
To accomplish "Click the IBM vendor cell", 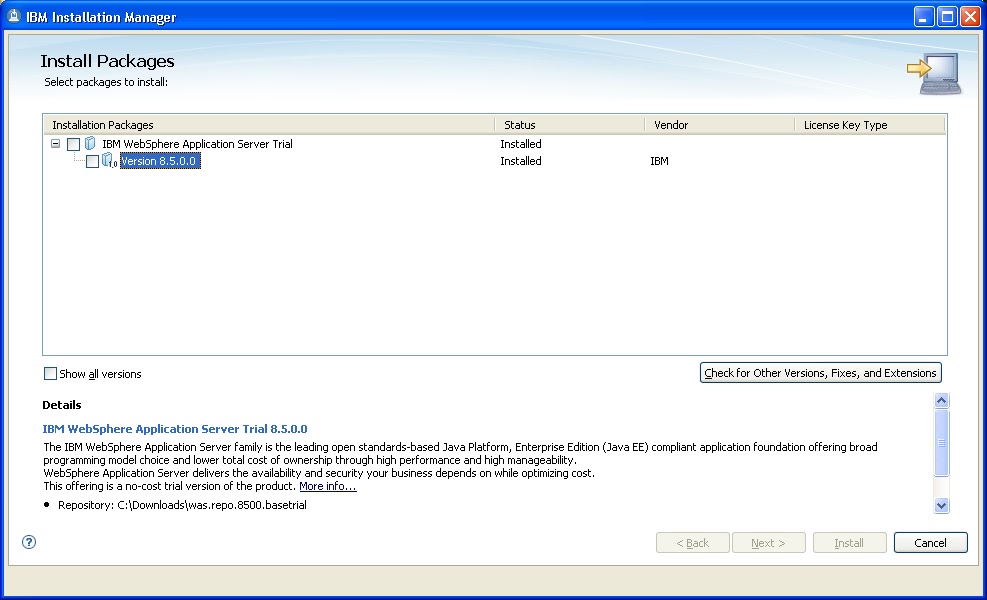I will [659, 161].
